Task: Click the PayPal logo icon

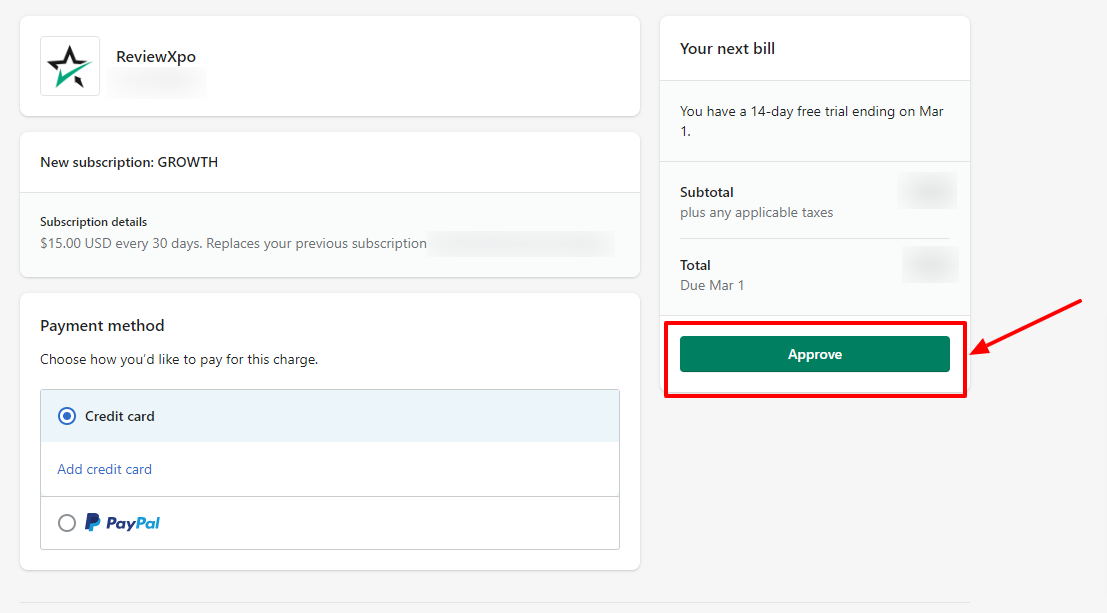Action: 123,523
